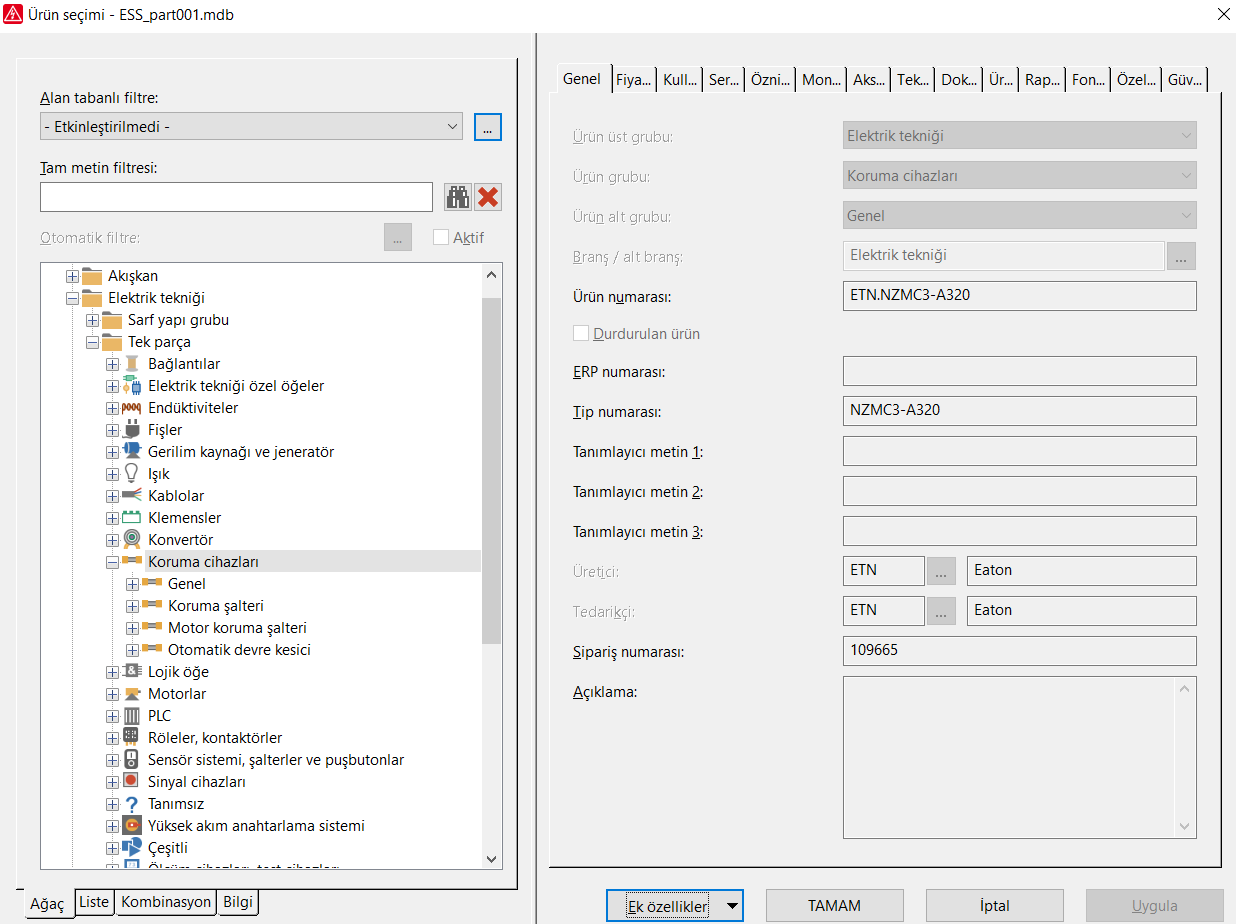Click the İptal button
Viewport: 1236px width, 924px height.
tap(995, 906)
